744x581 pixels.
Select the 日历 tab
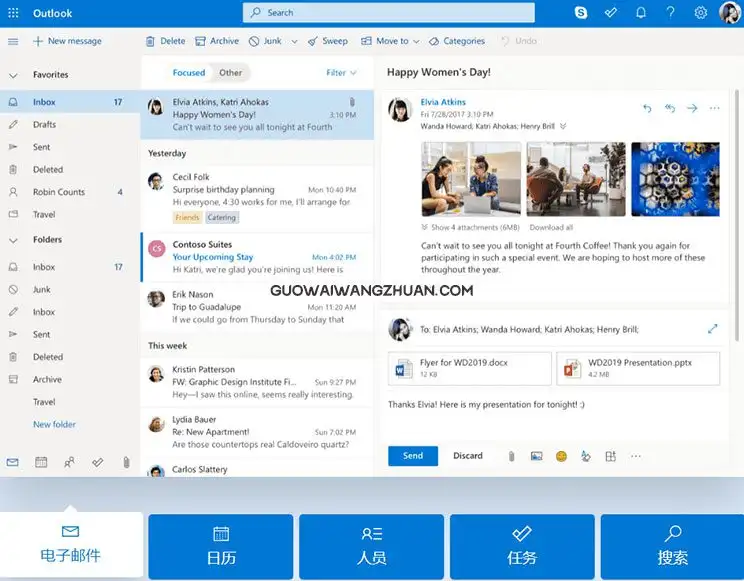pyautogui.click(x=221, y=546)
